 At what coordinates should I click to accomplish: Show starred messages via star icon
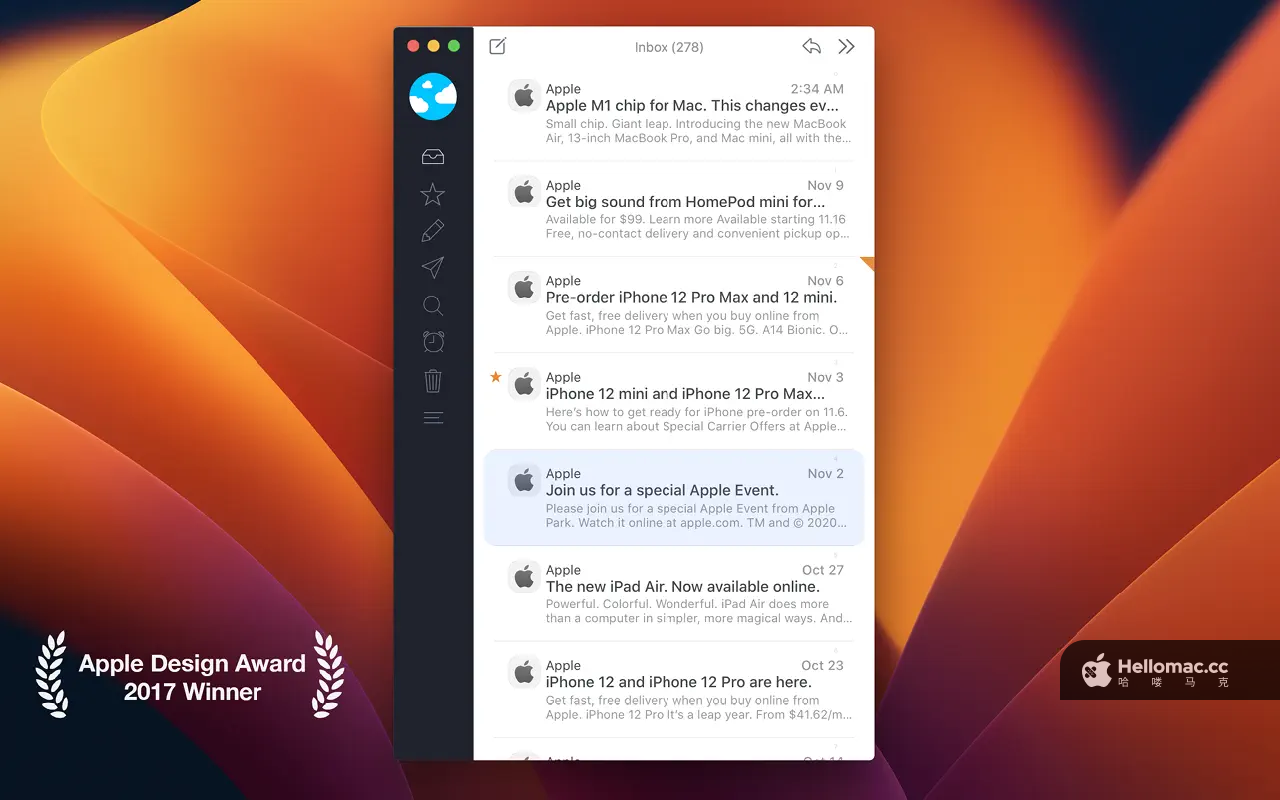coord(433,194)
